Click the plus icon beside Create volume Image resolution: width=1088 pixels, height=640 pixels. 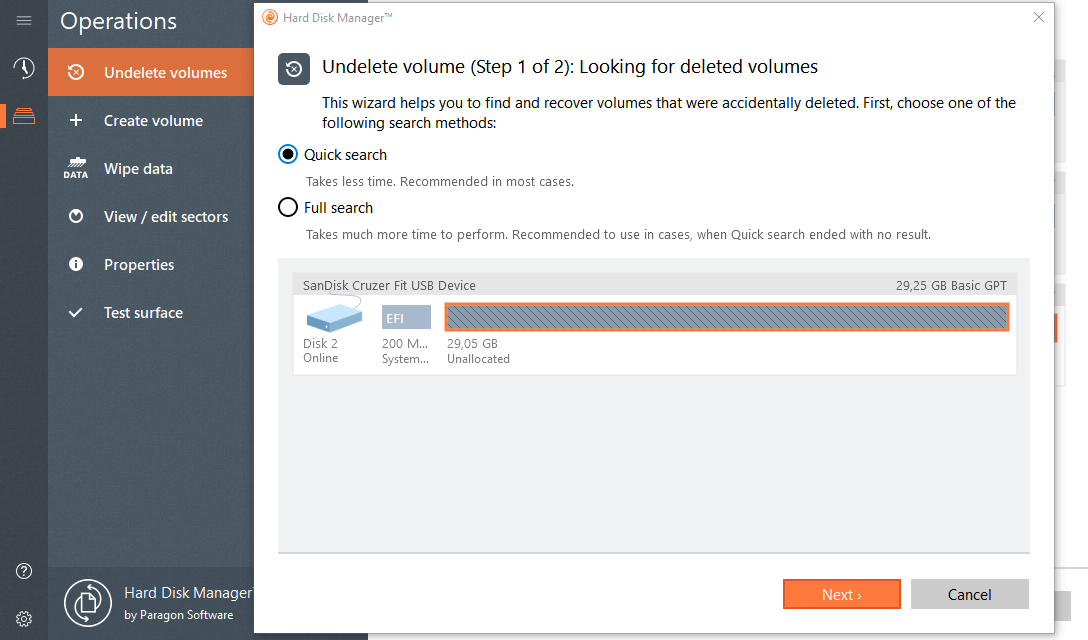pyautogui.click(x=76, y=120)
